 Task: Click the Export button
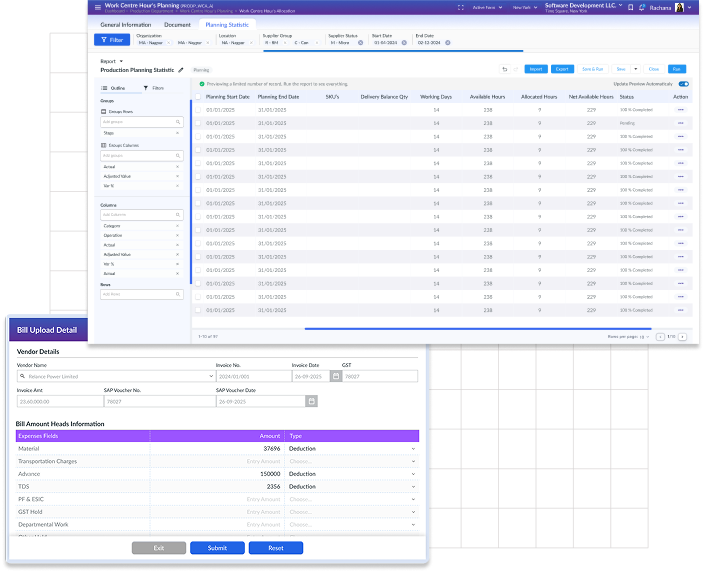pos(562,69)
